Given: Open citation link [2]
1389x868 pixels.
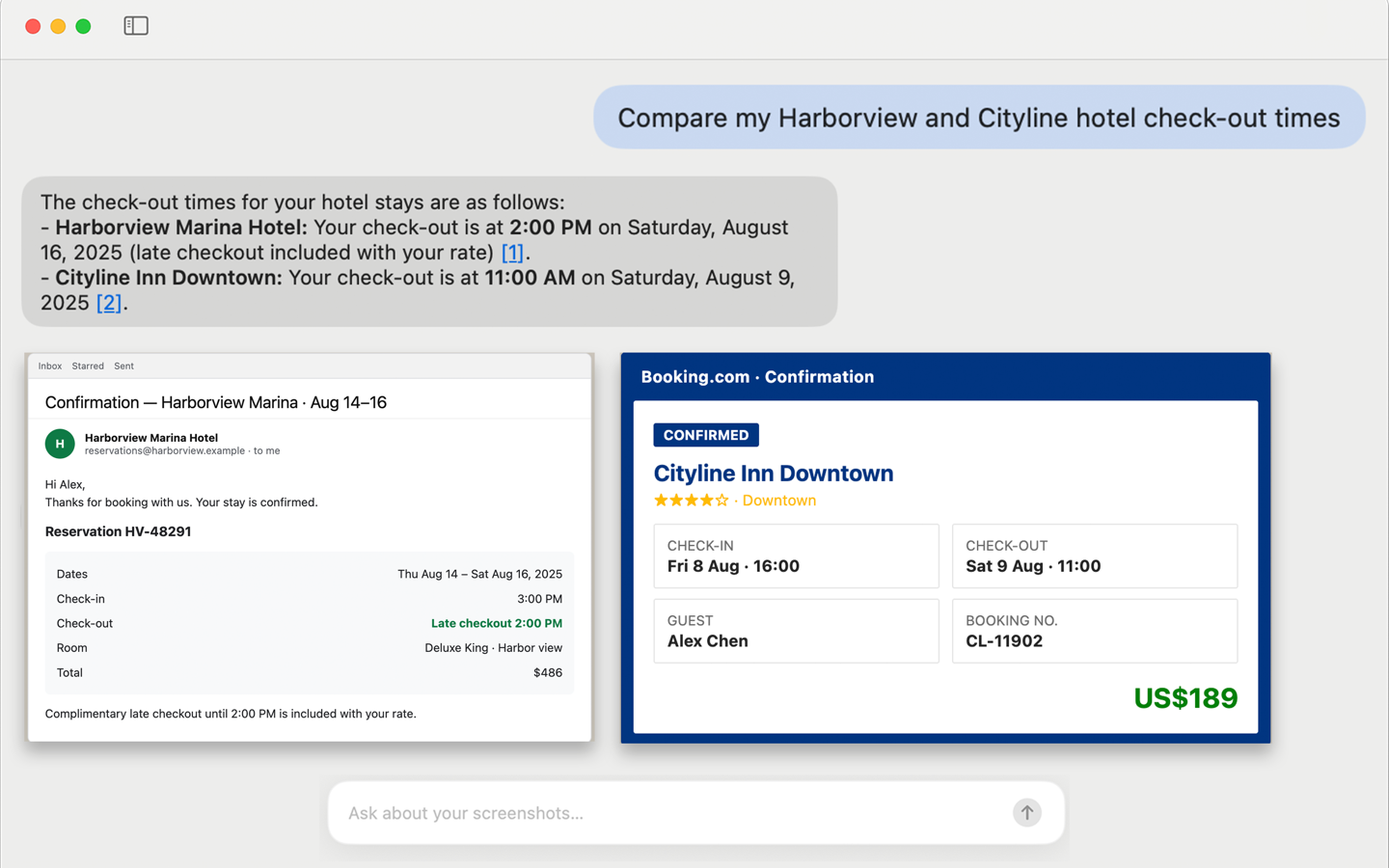Looking at the screenshot, I should [109, 303].
